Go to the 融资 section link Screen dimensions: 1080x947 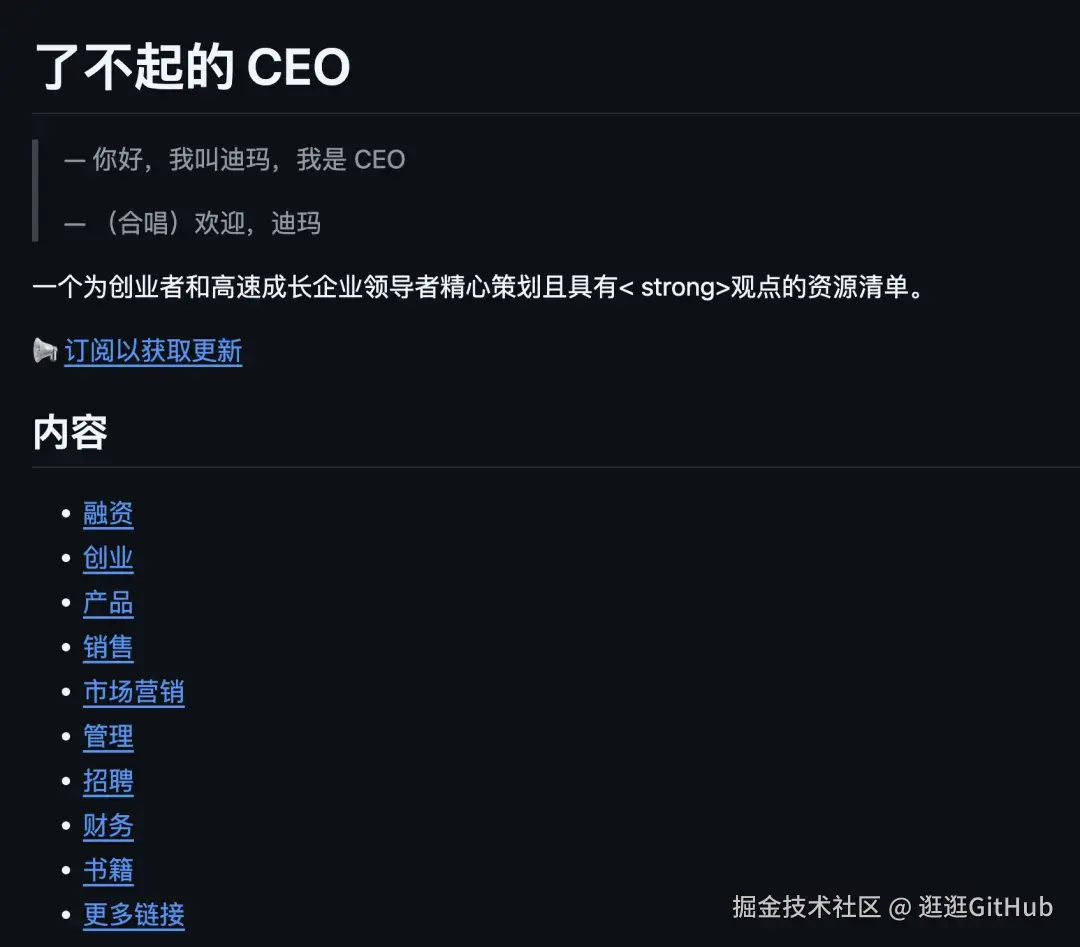(x=108, y=514)
